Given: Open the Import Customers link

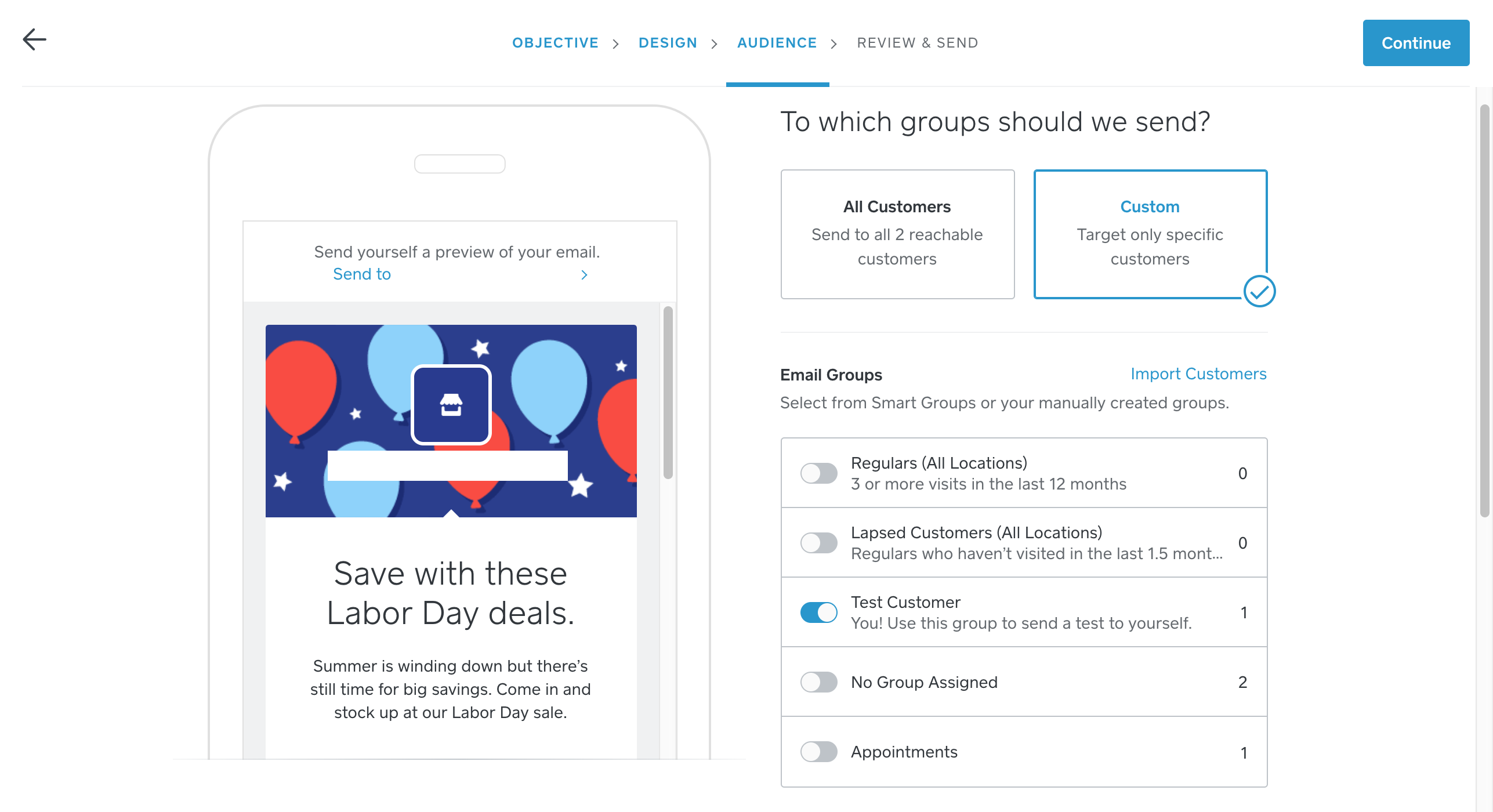Looking at the screenshot, I should (x=1198, y=374).
